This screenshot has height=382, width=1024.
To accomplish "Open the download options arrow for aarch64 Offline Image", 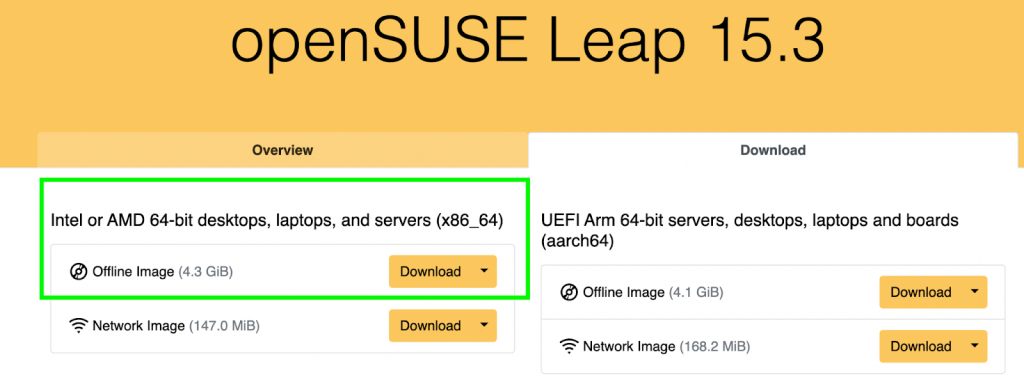I will (x=974, y=292).
